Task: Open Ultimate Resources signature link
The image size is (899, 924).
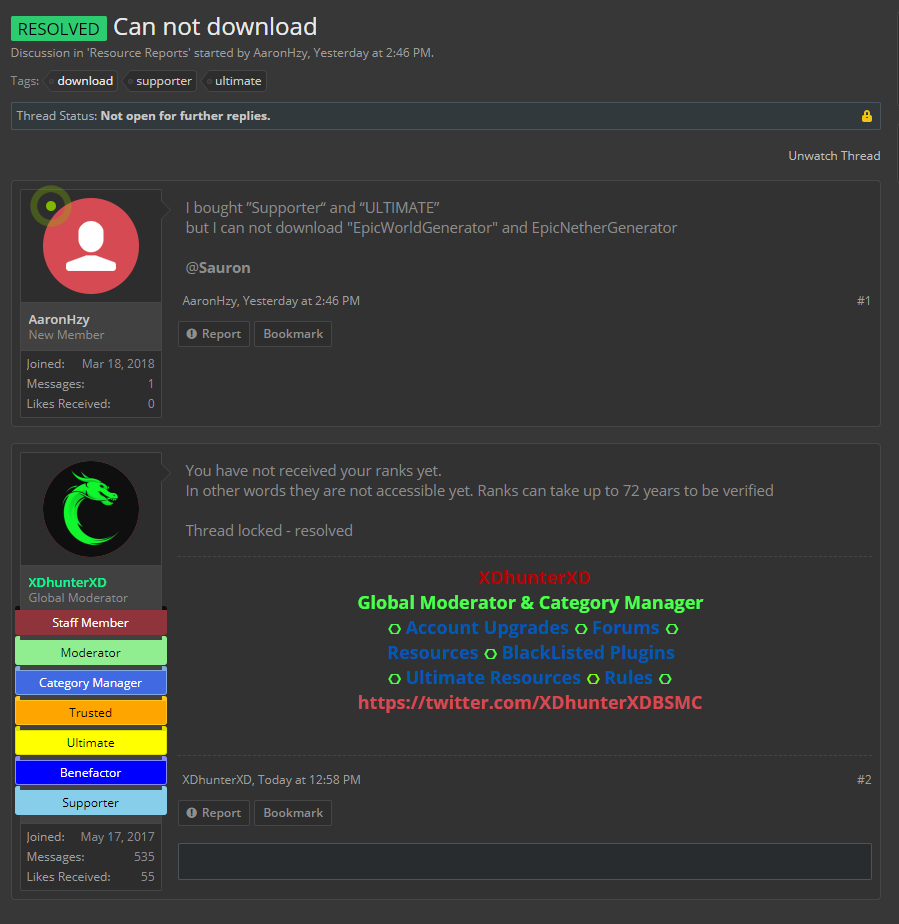Action: [x=493, y=678]
